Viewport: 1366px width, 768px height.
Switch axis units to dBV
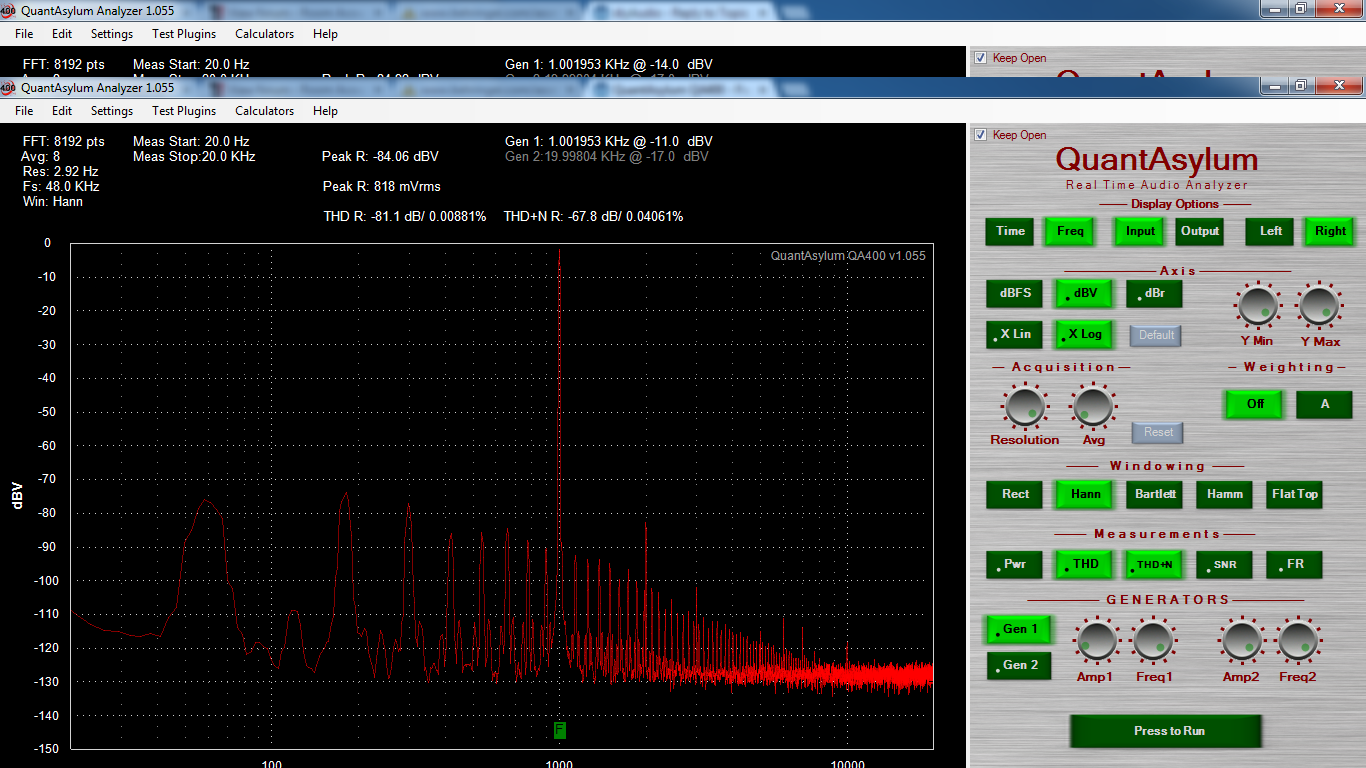point(1085,294)
